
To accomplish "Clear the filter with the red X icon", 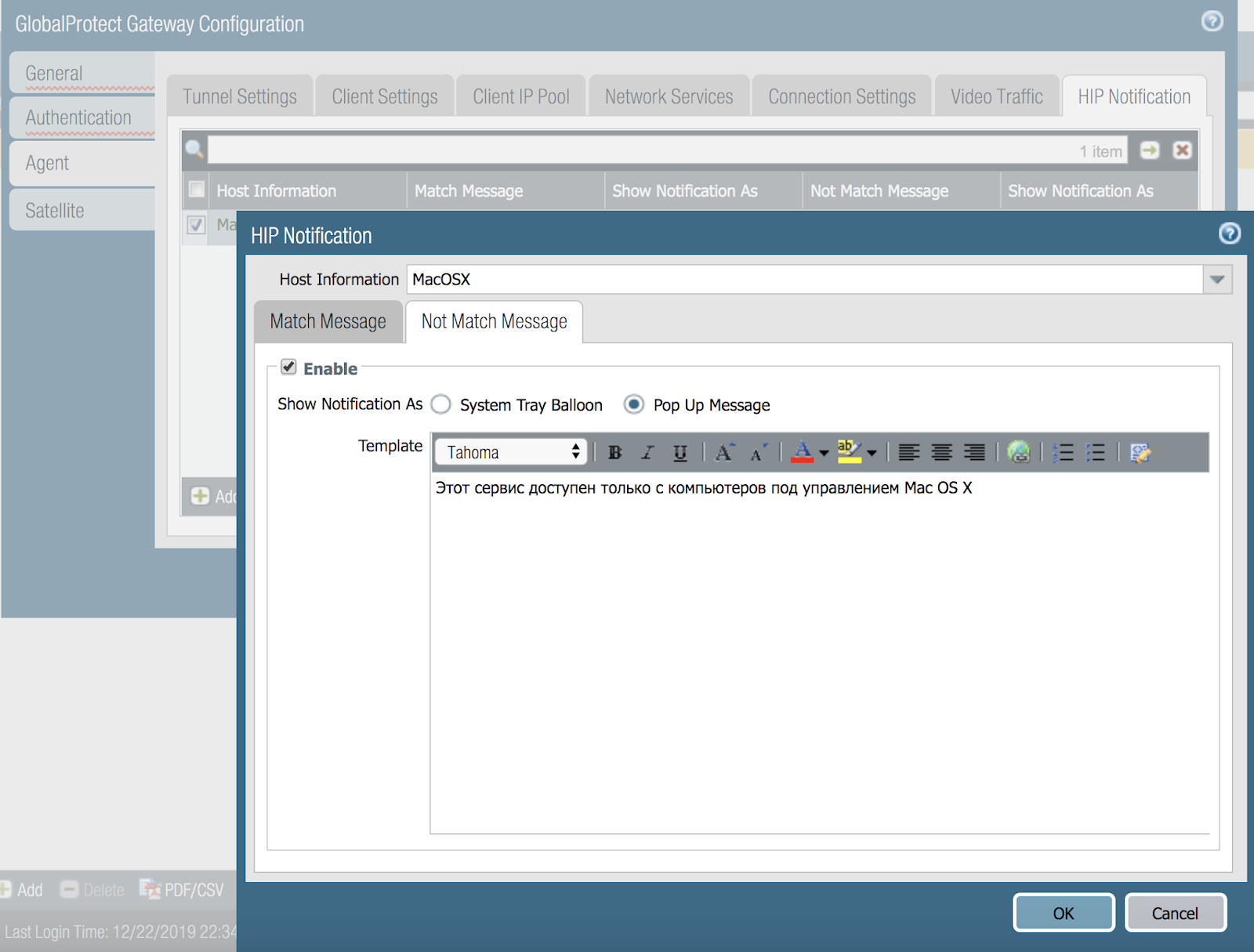I will coord(1183,150).
